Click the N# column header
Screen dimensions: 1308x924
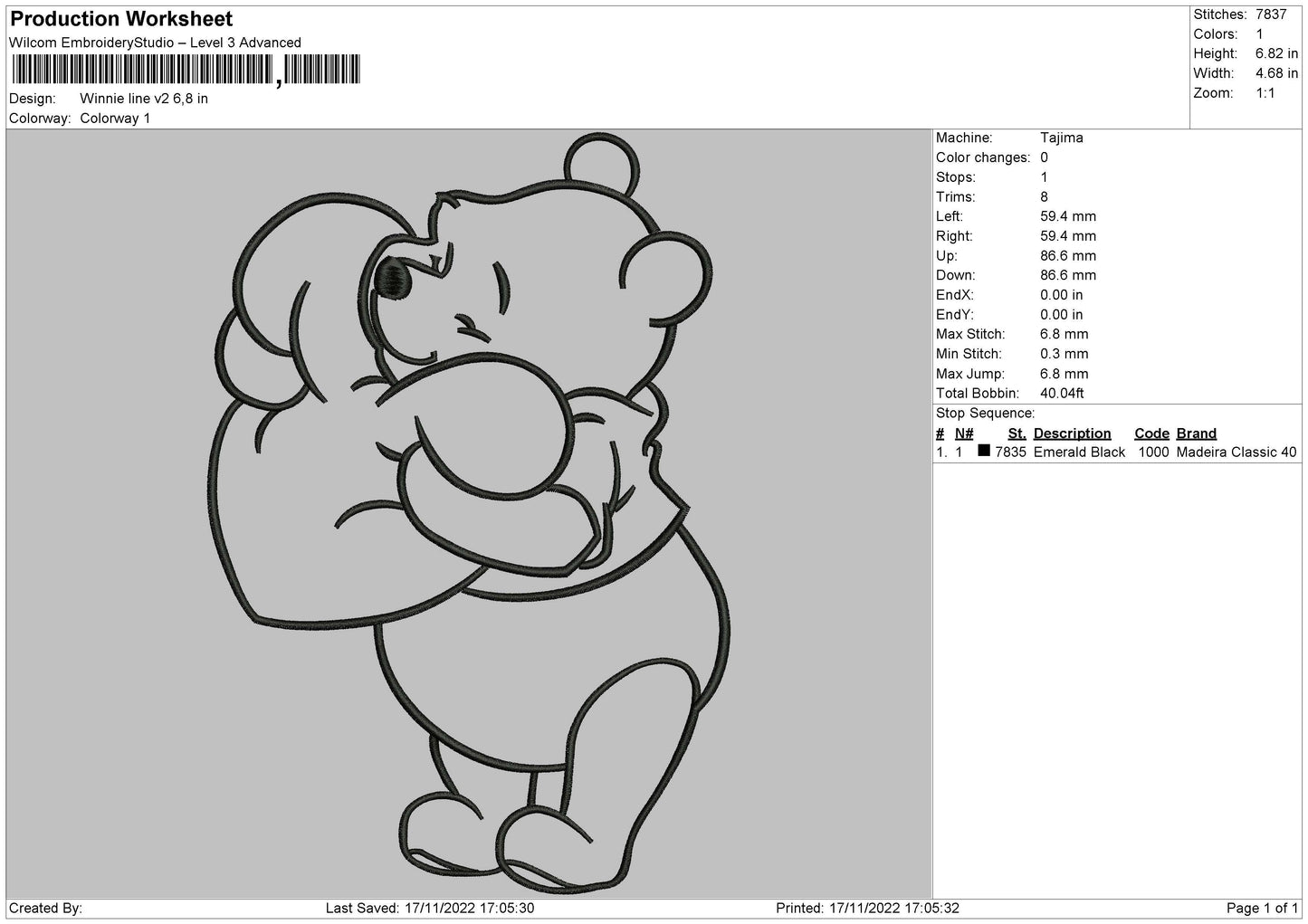(x=964, y=433)
